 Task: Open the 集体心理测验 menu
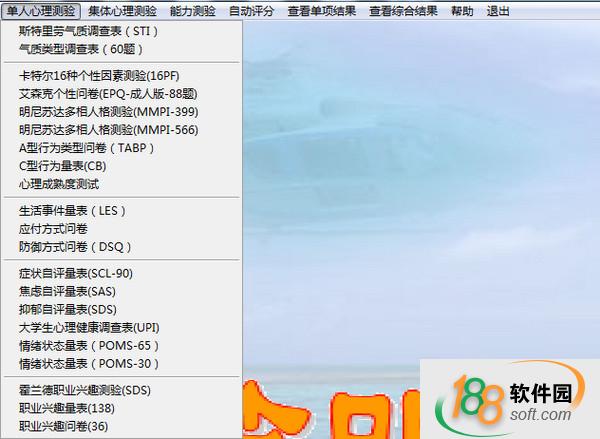click(x=122, y=11)
